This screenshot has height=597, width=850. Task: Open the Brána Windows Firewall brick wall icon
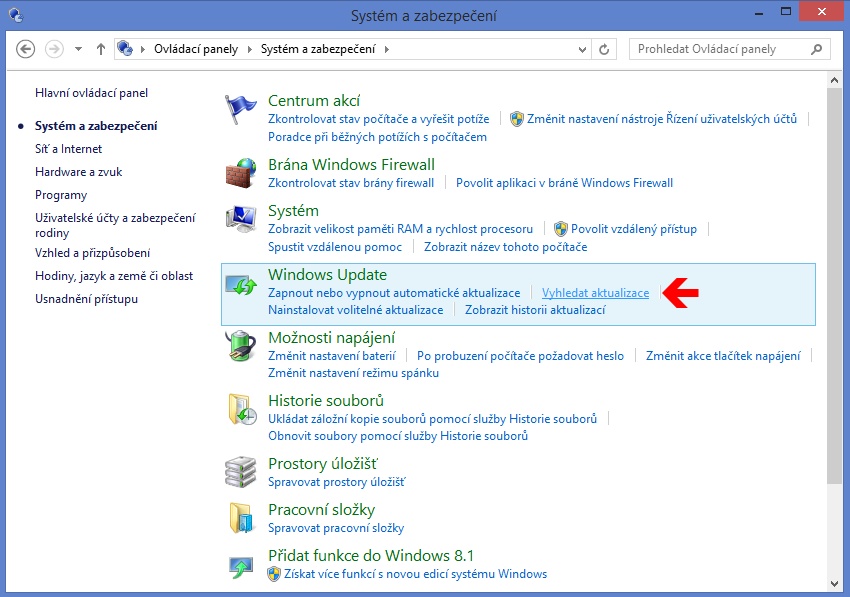[x=241, y=173]
